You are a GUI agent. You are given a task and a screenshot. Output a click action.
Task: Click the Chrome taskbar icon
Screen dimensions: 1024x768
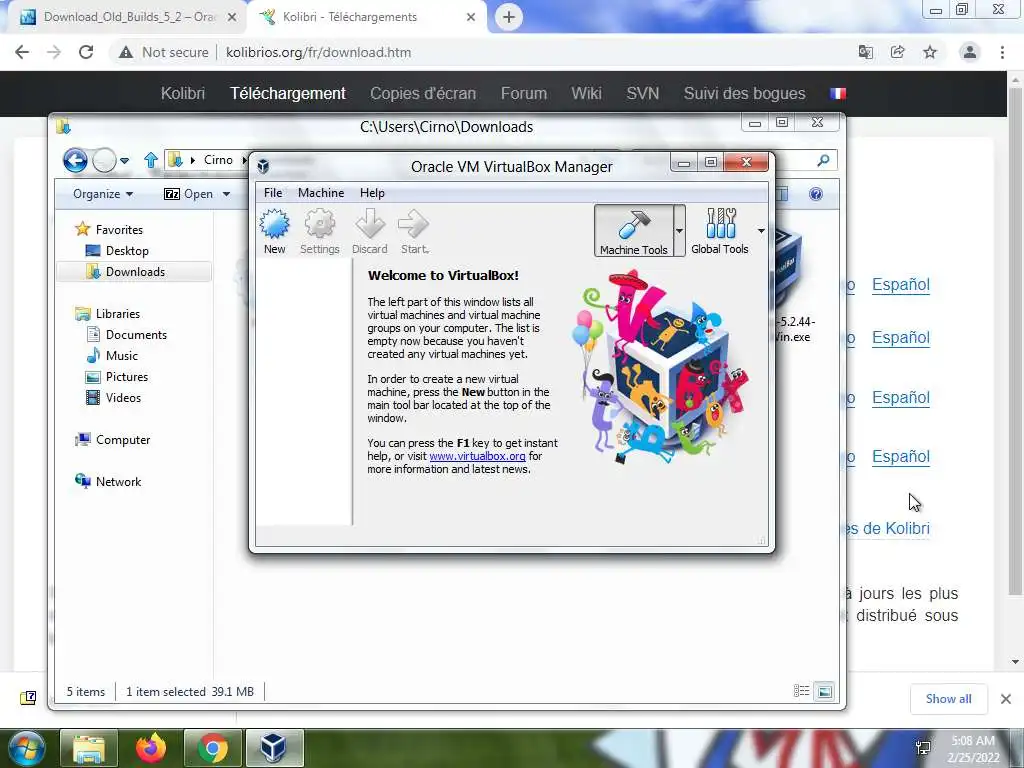pyautogui.click(x=213, y=748)
